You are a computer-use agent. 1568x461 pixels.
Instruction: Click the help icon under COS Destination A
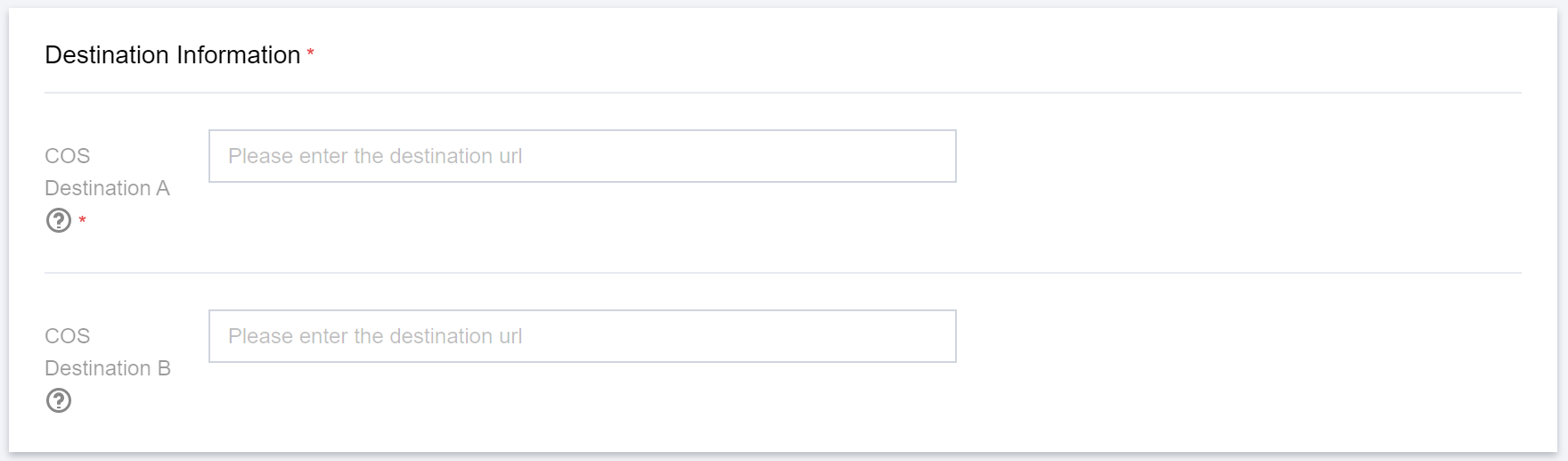(x=59, y=220)
